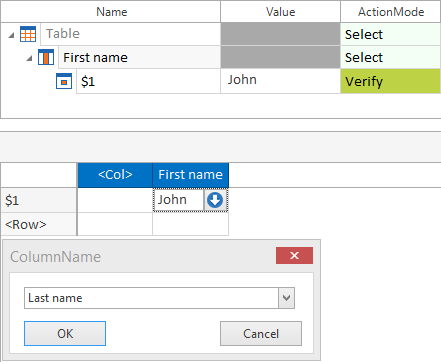Image resolution: width=441 pixels, height=362 pixels.
Task: Click the John value cell in tree
Action: [280, 81]
